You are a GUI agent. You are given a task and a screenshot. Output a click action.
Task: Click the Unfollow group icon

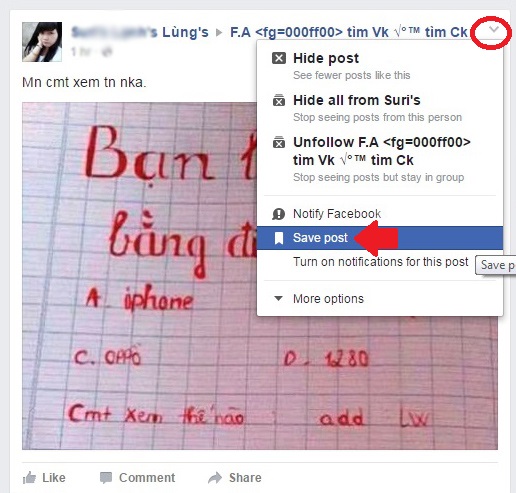[279, 142]
